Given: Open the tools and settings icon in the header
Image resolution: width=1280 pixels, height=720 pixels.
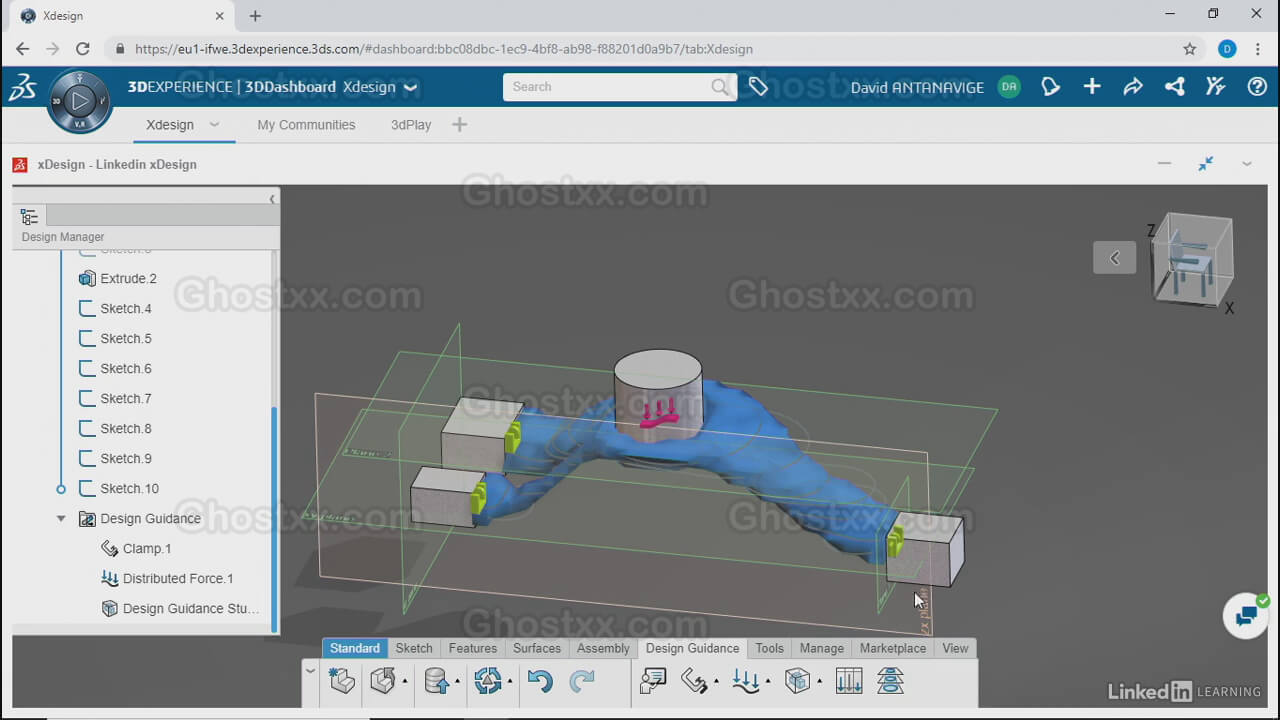Looking at the screenshot, I should pyautogui.click(x=1216, y=87).
